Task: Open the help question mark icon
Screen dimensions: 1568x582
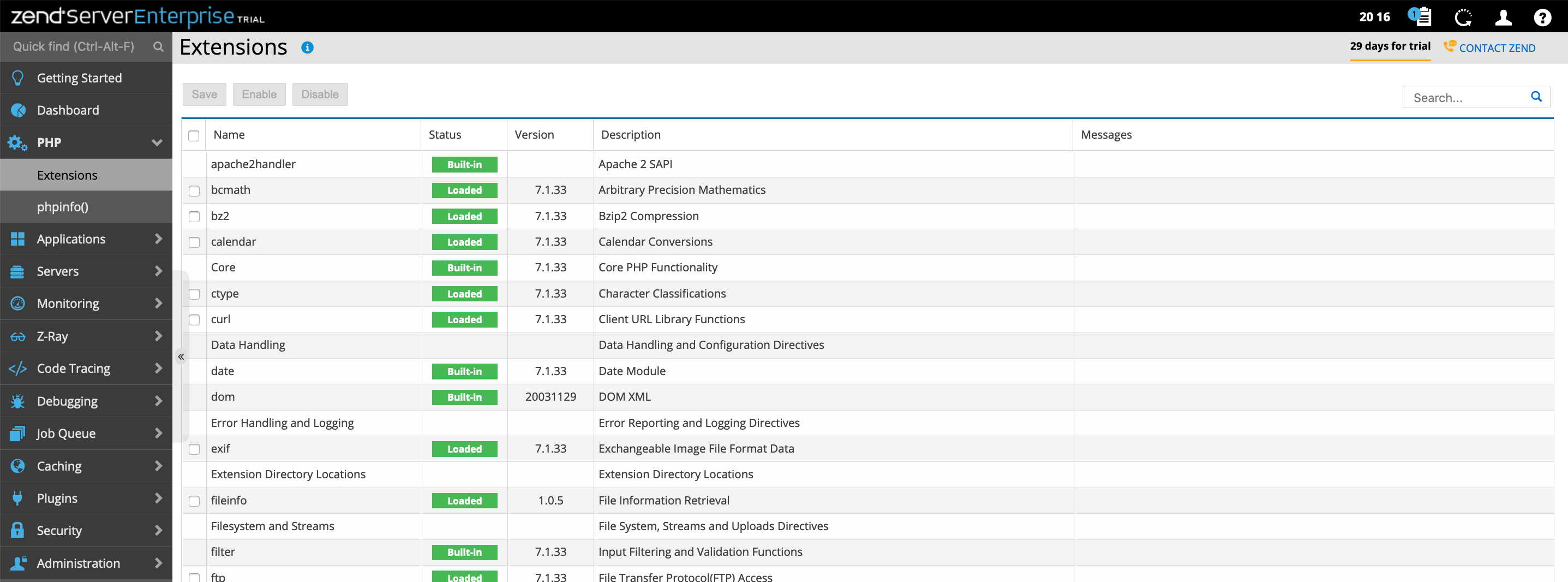Action: 1542,17
